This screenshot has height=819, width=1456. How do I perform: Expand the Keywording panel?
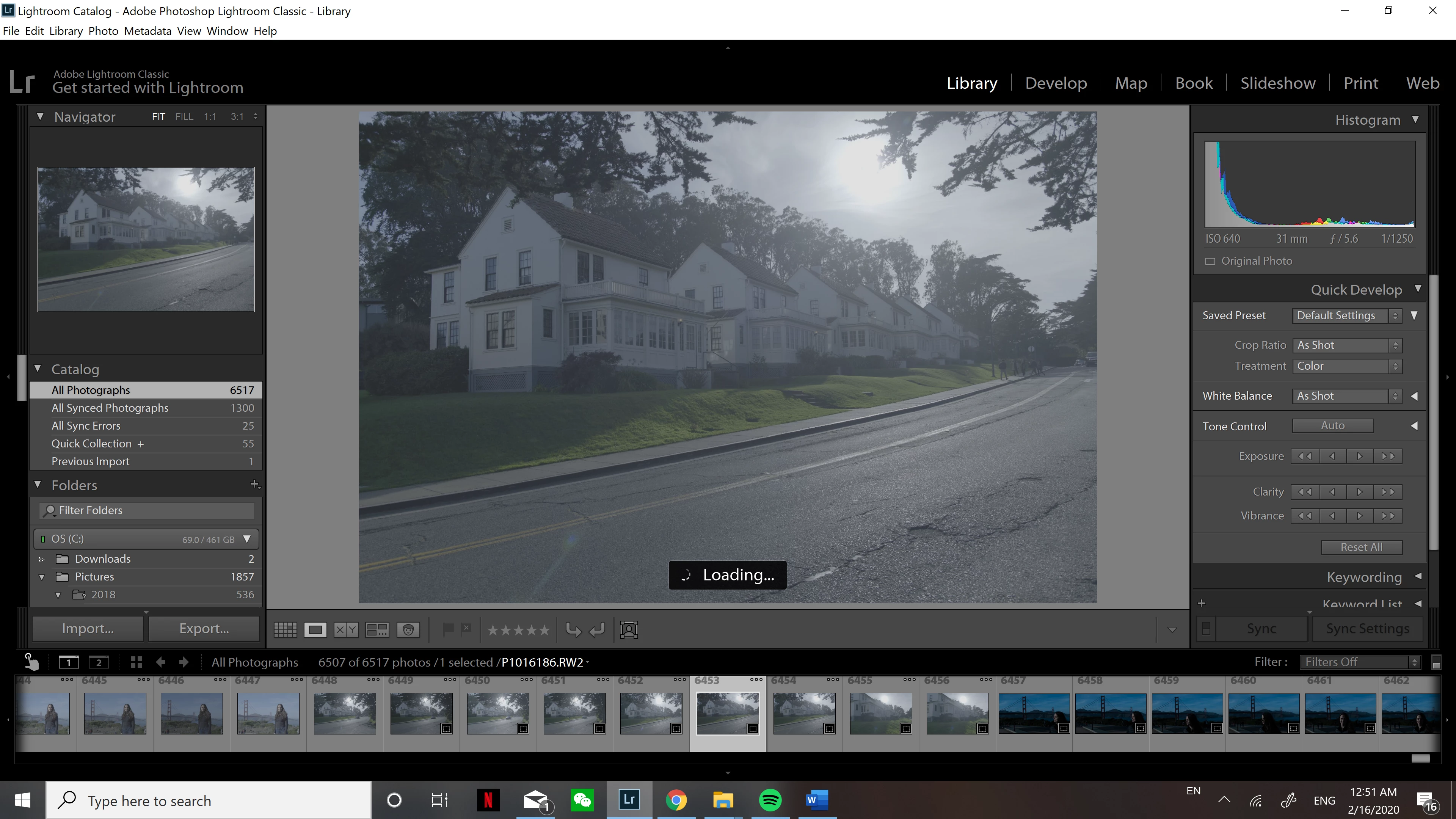click(x=1418, y=576)
